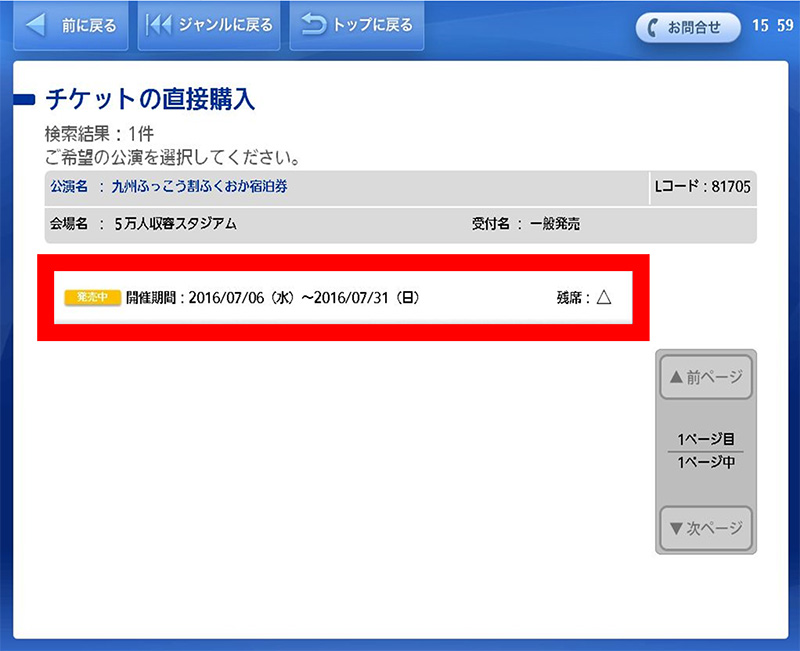Click the チケットの直接購入 heading
The width and height of the screenshot is (800, 651).
point(150,99)
